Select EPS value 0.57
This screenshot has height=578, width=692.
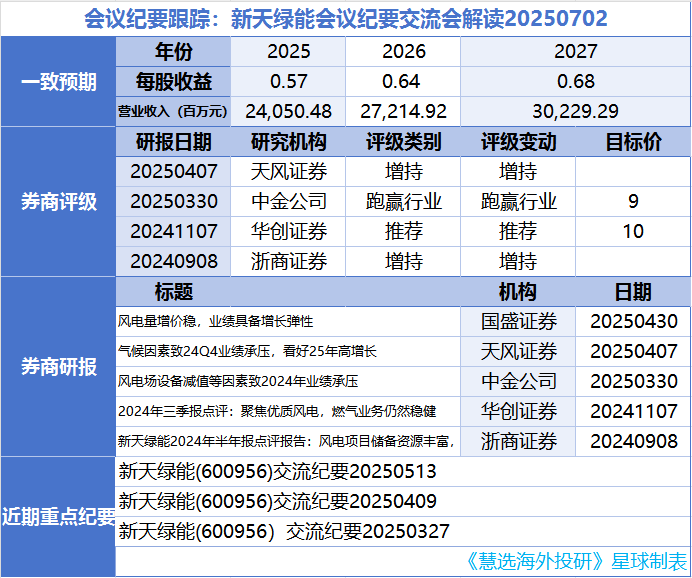click(x=288, y=82)
